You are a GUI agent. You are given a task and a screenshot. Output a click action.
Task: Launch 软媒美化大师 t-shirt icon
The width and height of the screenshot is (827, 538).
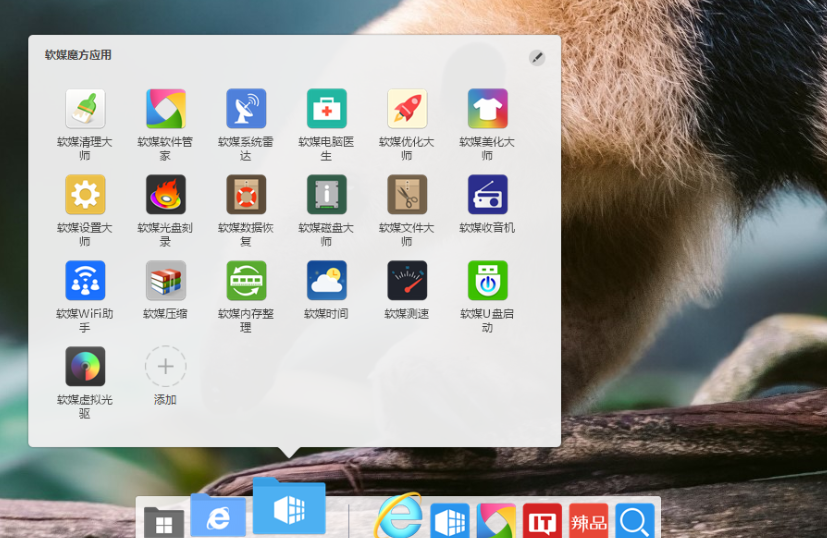pos(487,109)
